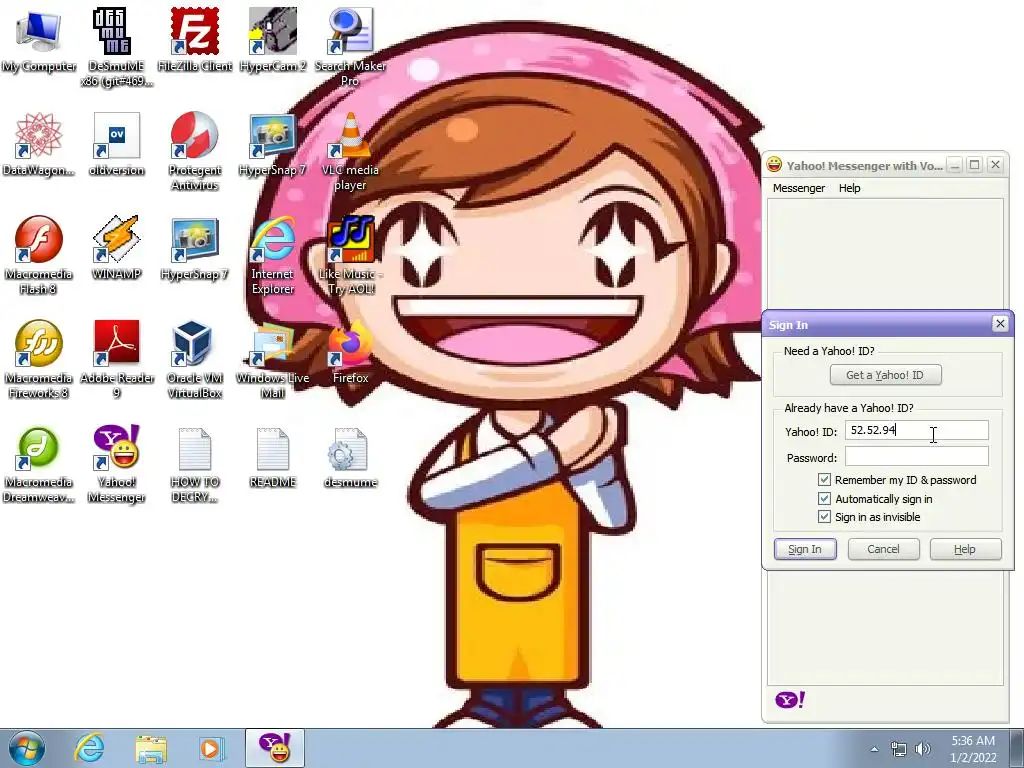Toggle Sign in as invisible checkbox
The height and width of the screenshot is (768, 1024).
(x=824, y=517)
